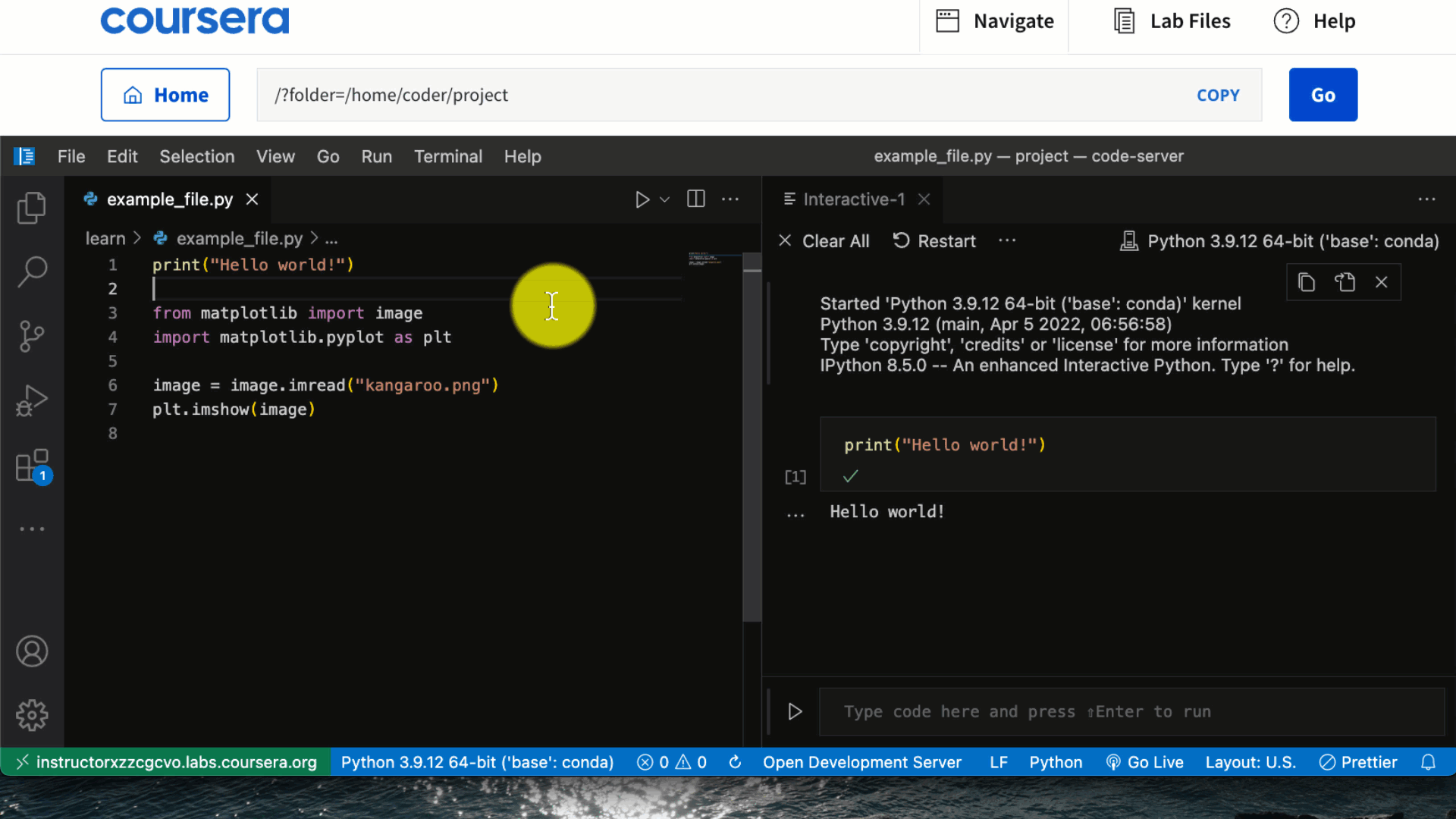1456x819 pixels.
Task: Open the Selection menu
Action: point(197,156)
